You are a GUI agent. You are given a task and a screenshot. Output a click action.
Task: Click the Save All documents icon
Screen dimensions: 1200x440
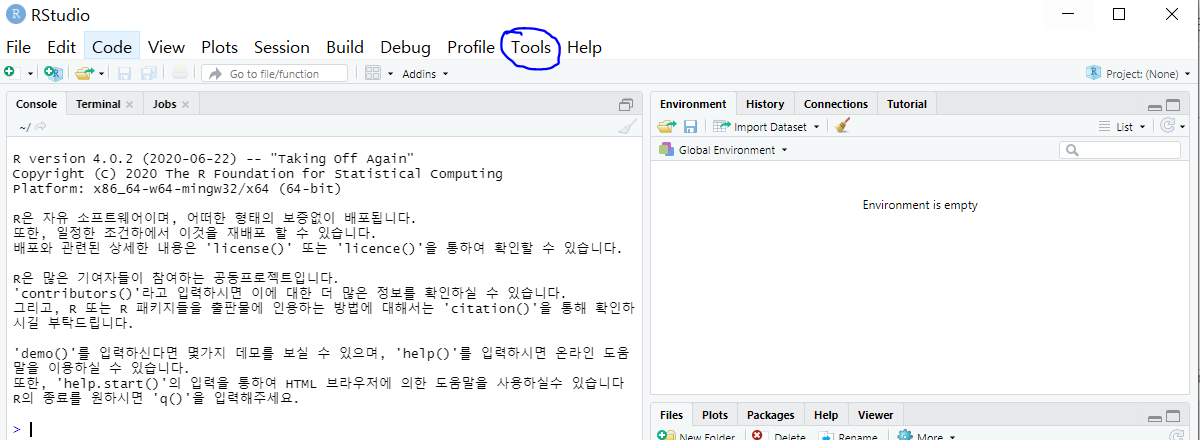[x=148, y=73]
